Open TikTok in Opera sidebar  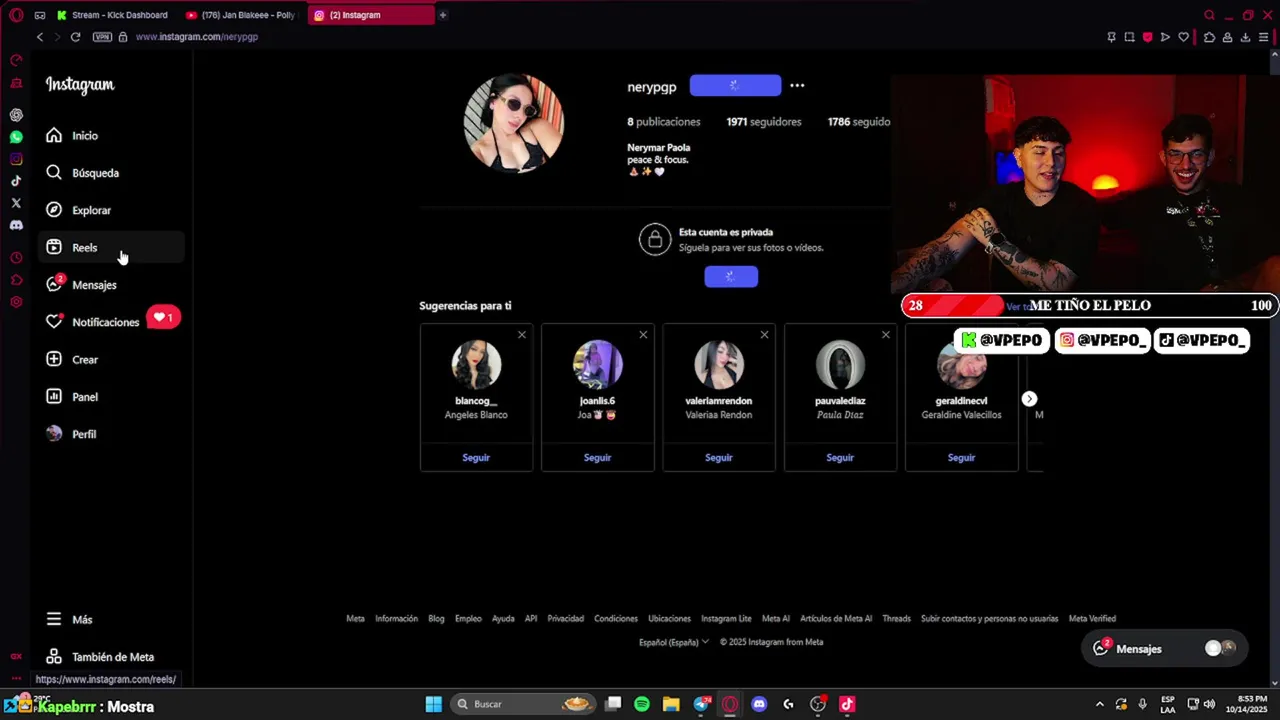[16, 181]
